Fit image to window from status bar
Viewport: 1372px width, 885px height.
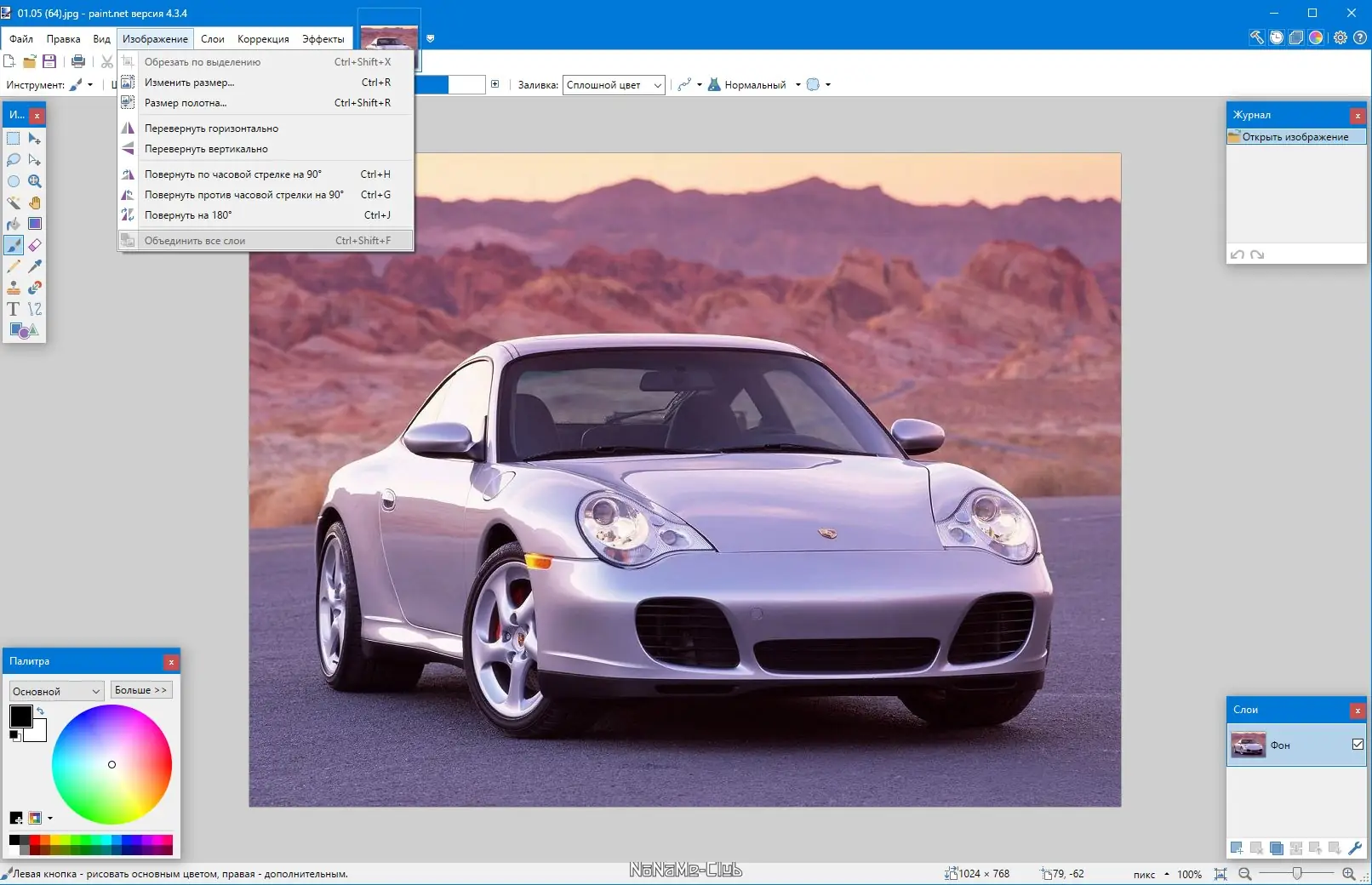(1221, 874)
